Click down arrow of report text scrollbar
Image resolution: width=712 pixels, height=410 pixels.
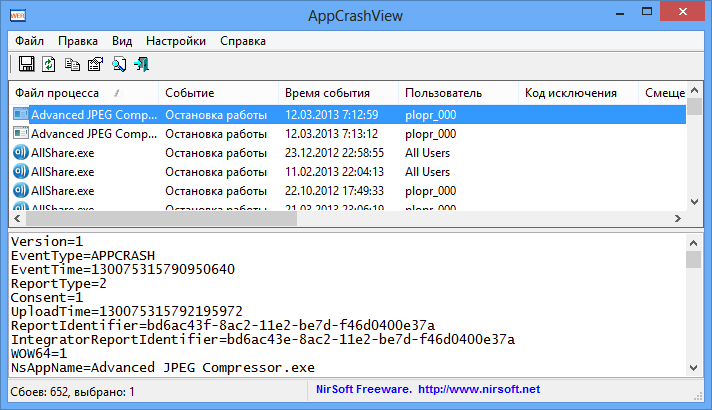693,368
